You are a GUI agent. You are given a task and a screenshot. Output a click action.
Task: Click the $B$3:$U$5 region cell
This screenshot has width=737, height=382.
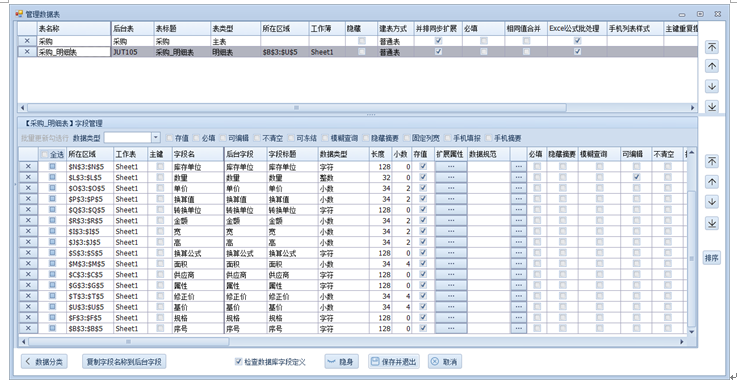284,52
